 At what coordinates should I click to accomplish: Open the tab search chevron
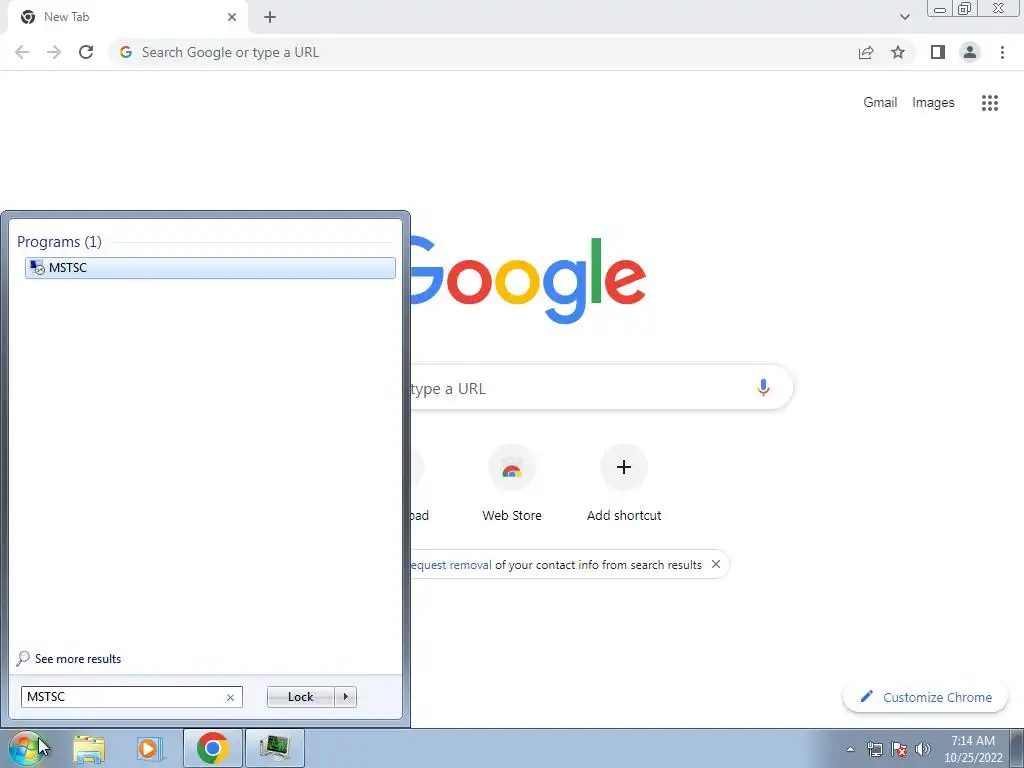pyautogui.click(x=904, y=17)
